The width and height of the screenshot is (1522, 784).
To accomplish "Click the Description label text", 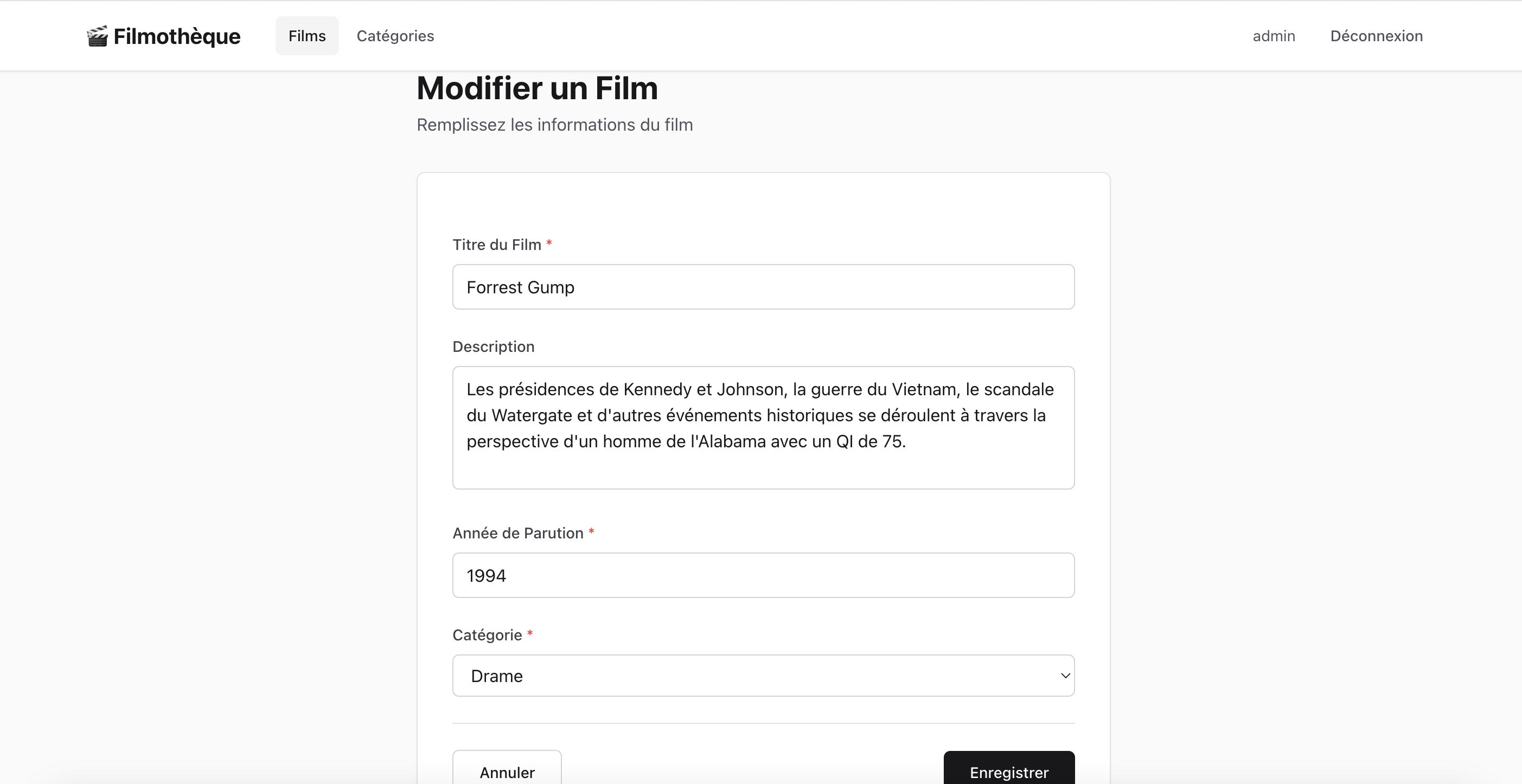I will (x=493, y=347).
